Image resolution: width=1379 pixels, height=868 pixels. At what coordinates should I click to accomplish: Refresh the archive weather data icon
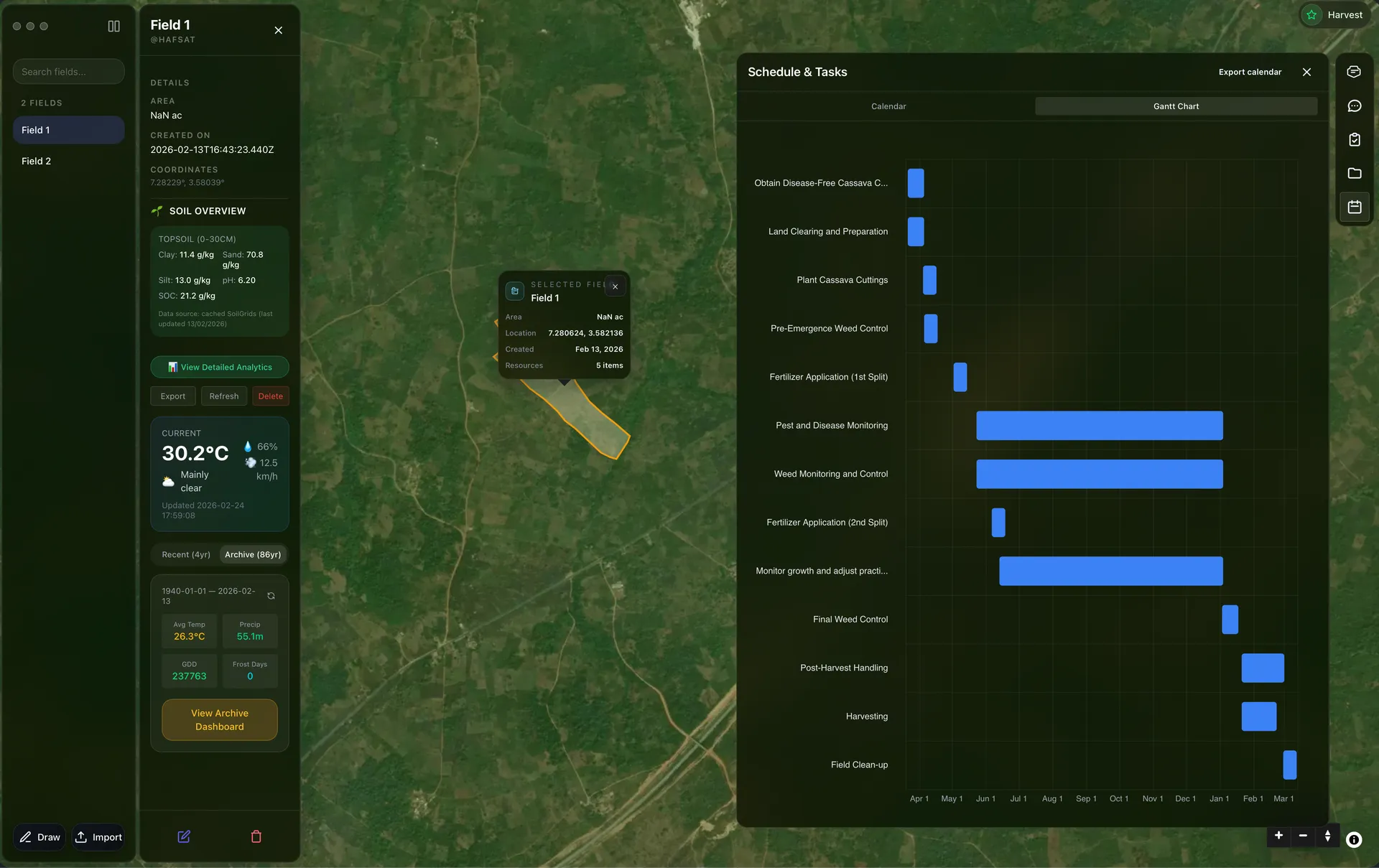(271, 596)
